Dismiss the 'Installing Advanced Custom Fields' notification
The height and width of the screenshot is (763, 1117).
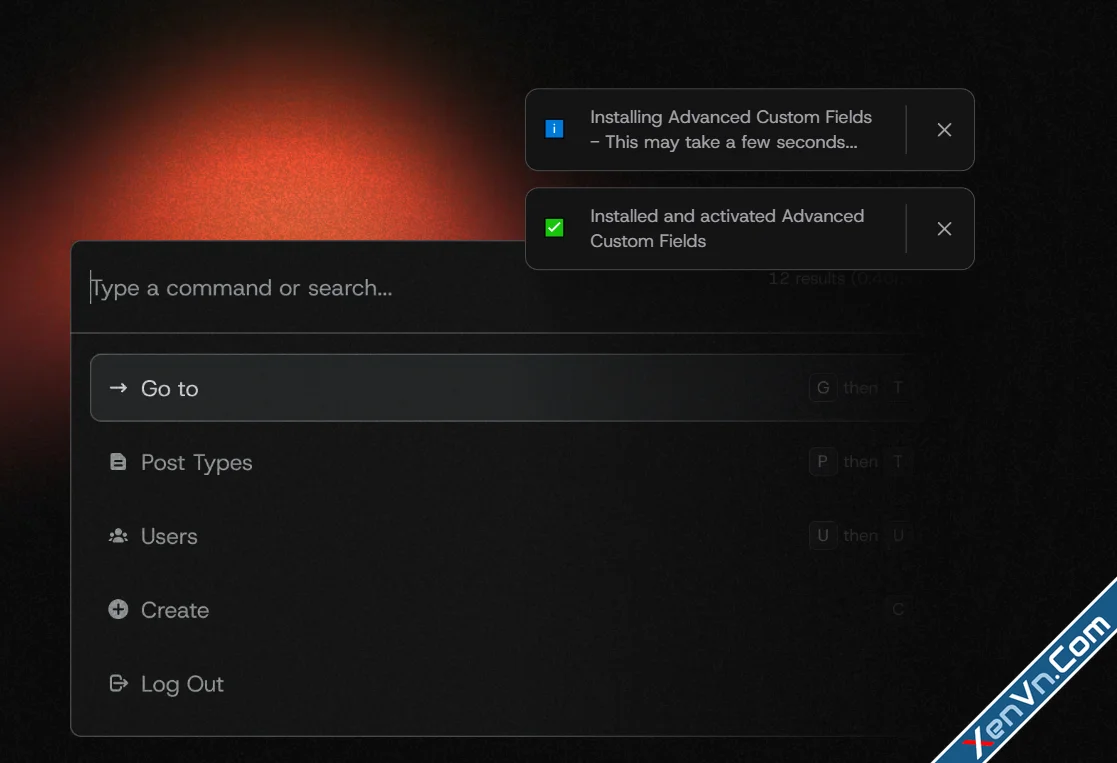[x=944, y=130]
